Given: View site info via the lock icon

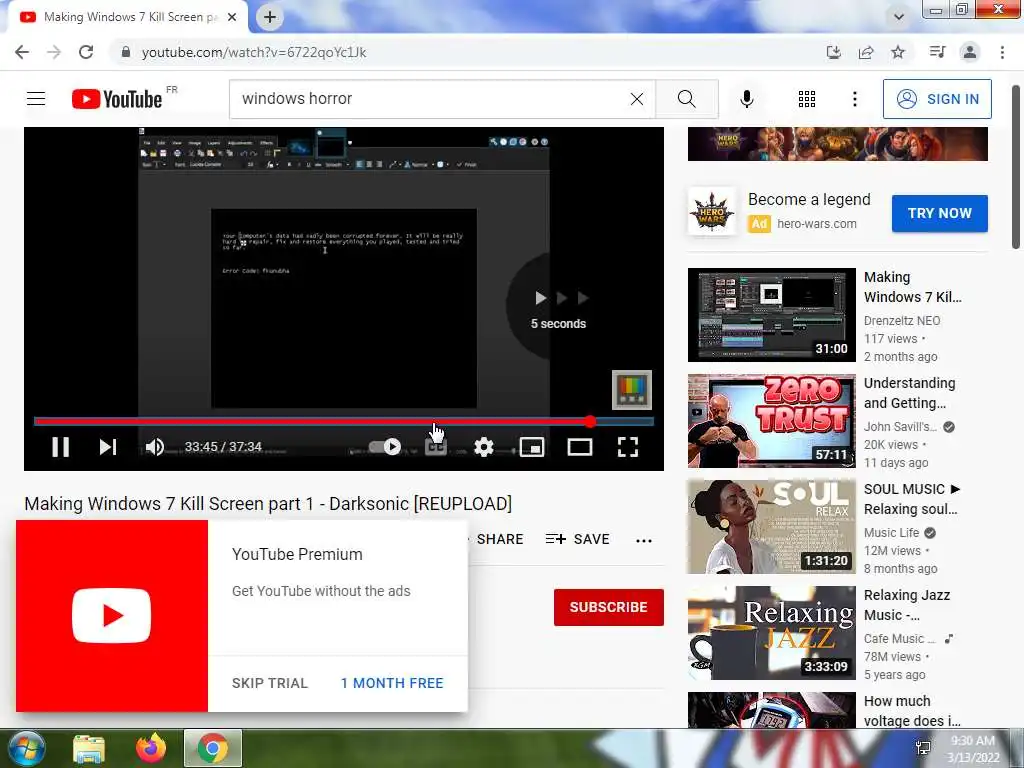Looking at the screenshot, I should point(125,52).
